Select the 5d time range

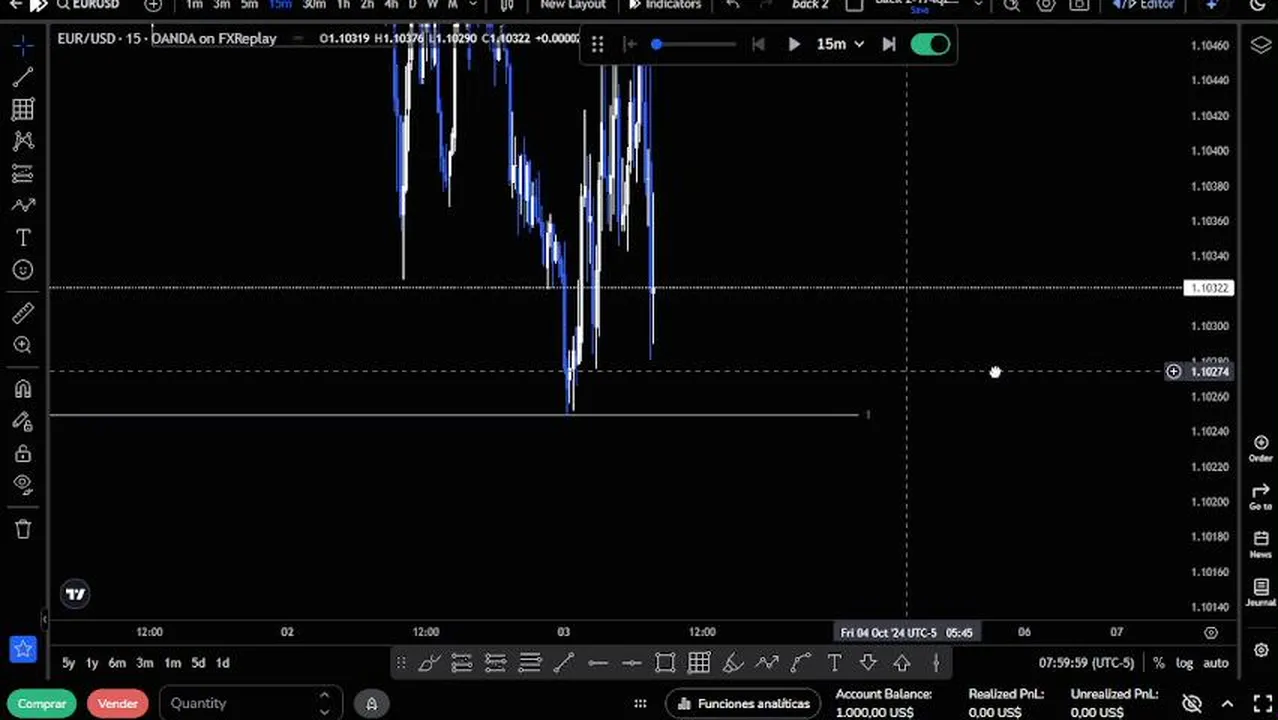click(198, 663)
